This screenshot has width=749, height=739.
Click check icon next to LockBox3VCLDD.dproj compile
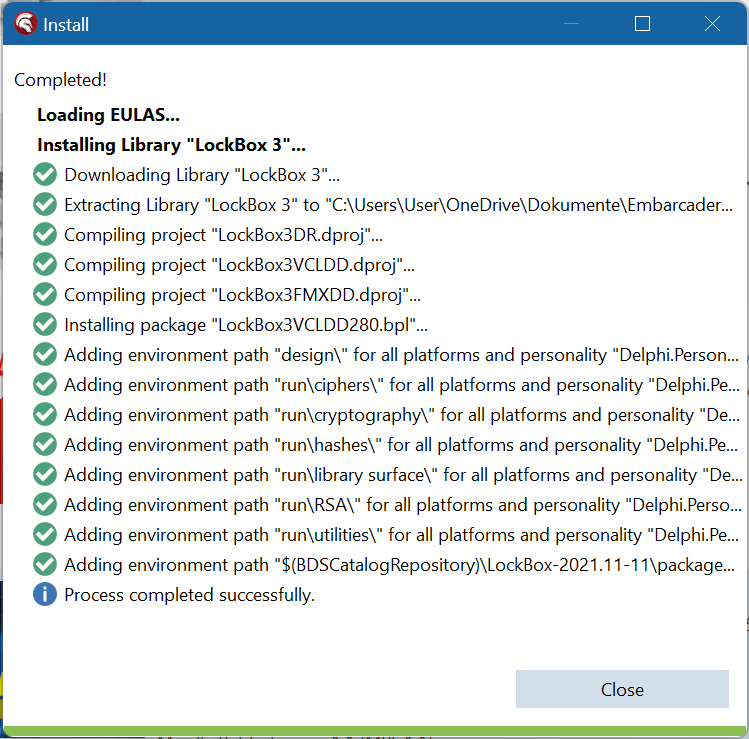(x=45, y=264)
